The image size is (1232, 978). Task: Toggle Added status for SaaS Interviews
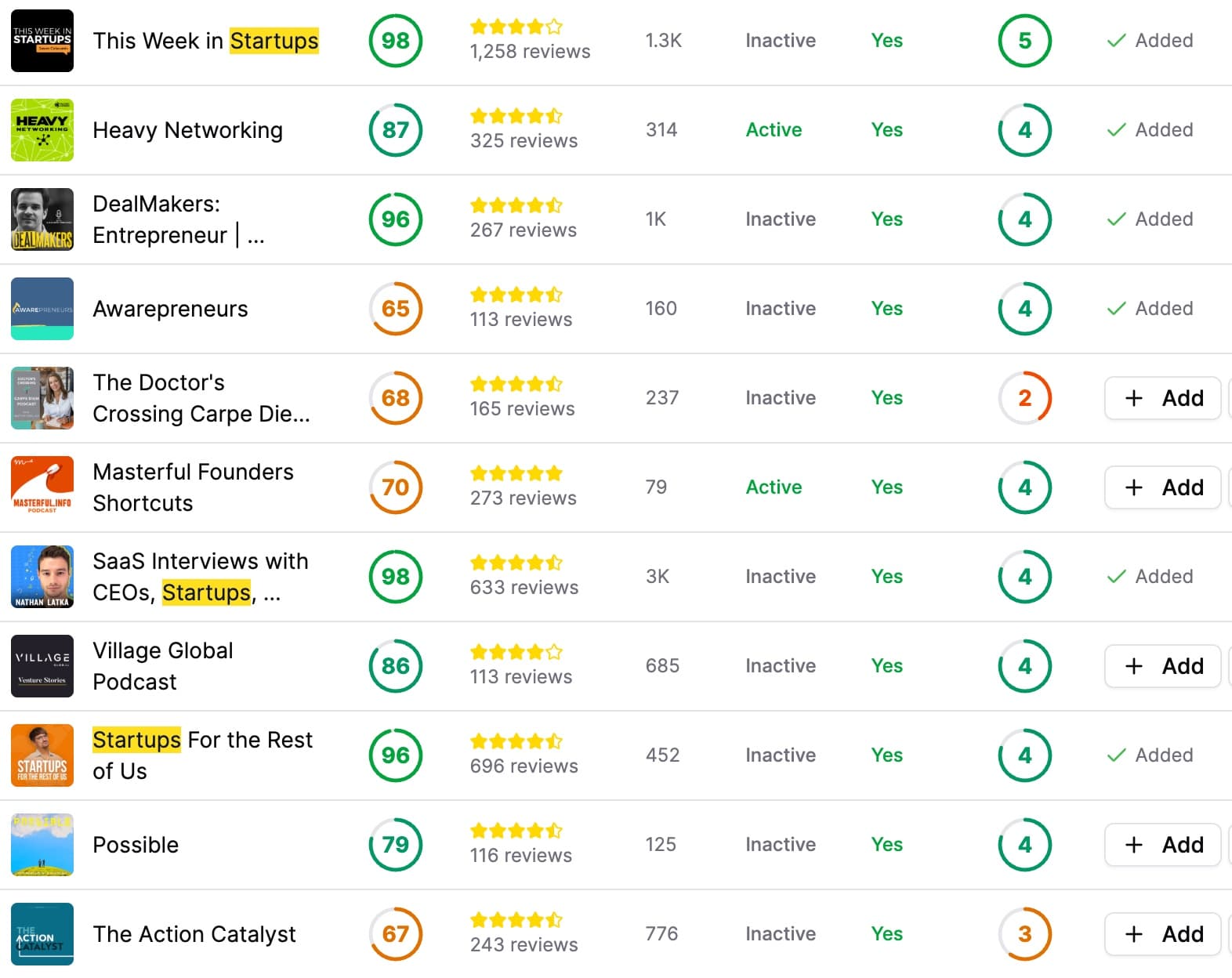click(1150, 577)
